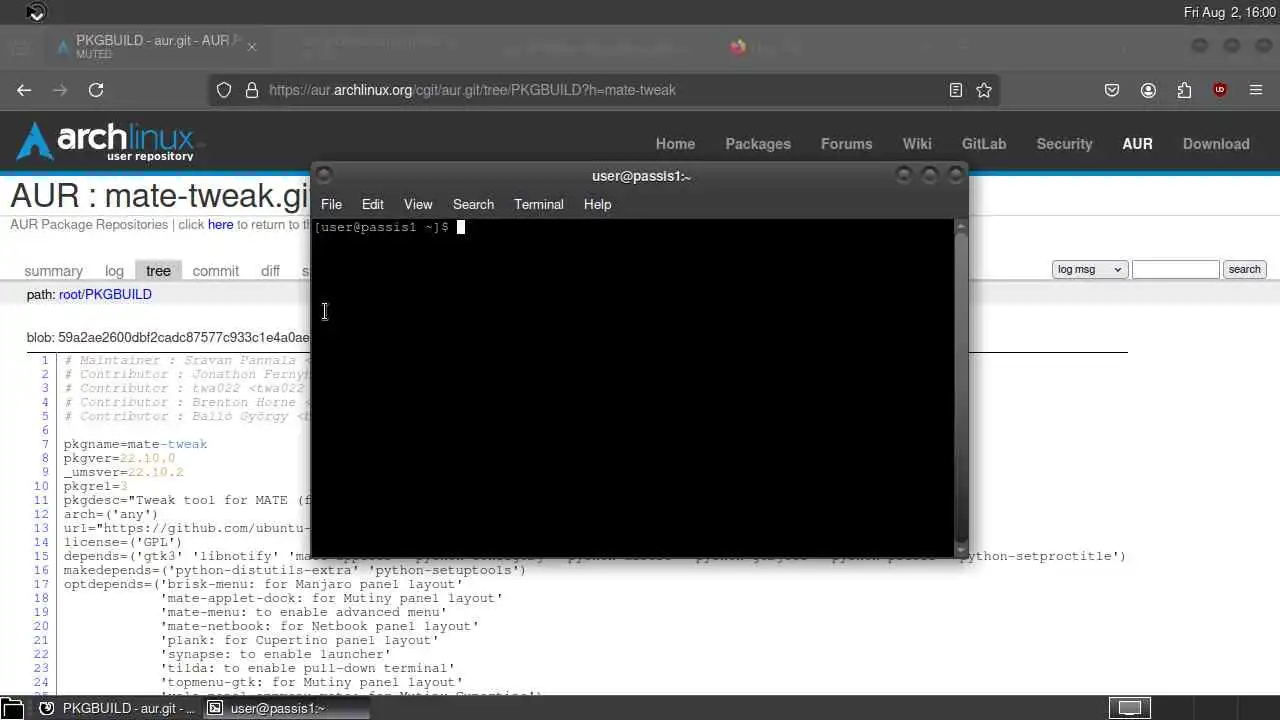Viewport: 1280px width, 720px height.
Task: Click the workspace switcher in bottom panel
Action: pos(1129,708)
